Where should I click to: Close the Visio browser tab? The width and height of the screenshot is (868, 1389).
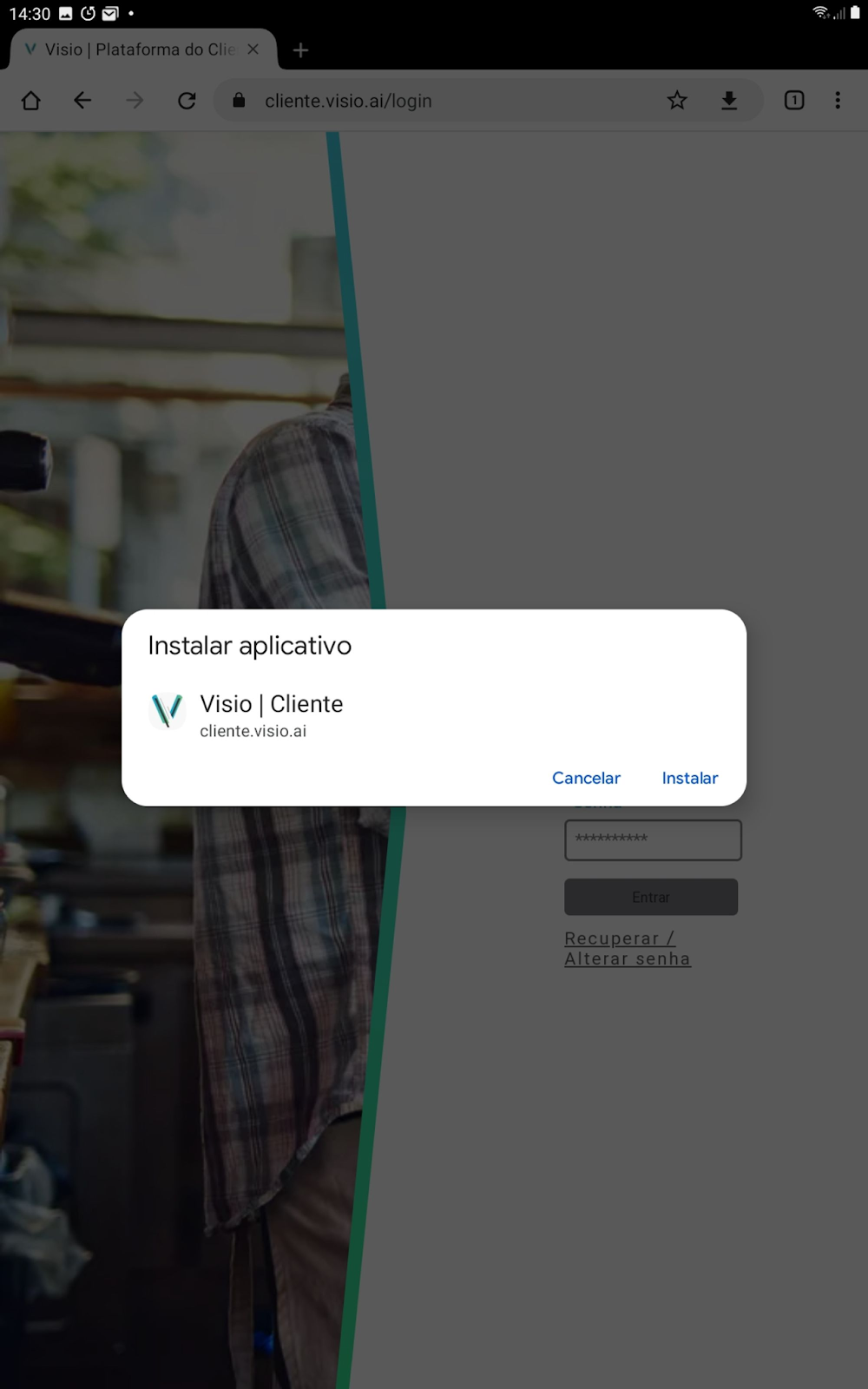tap(253, 49)
